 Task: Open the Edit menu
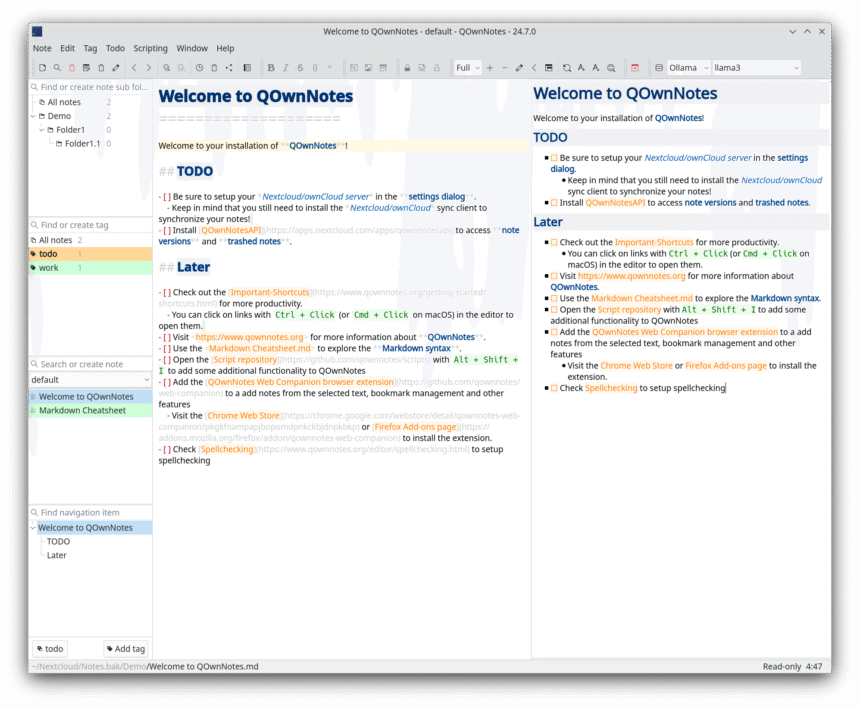67,48
